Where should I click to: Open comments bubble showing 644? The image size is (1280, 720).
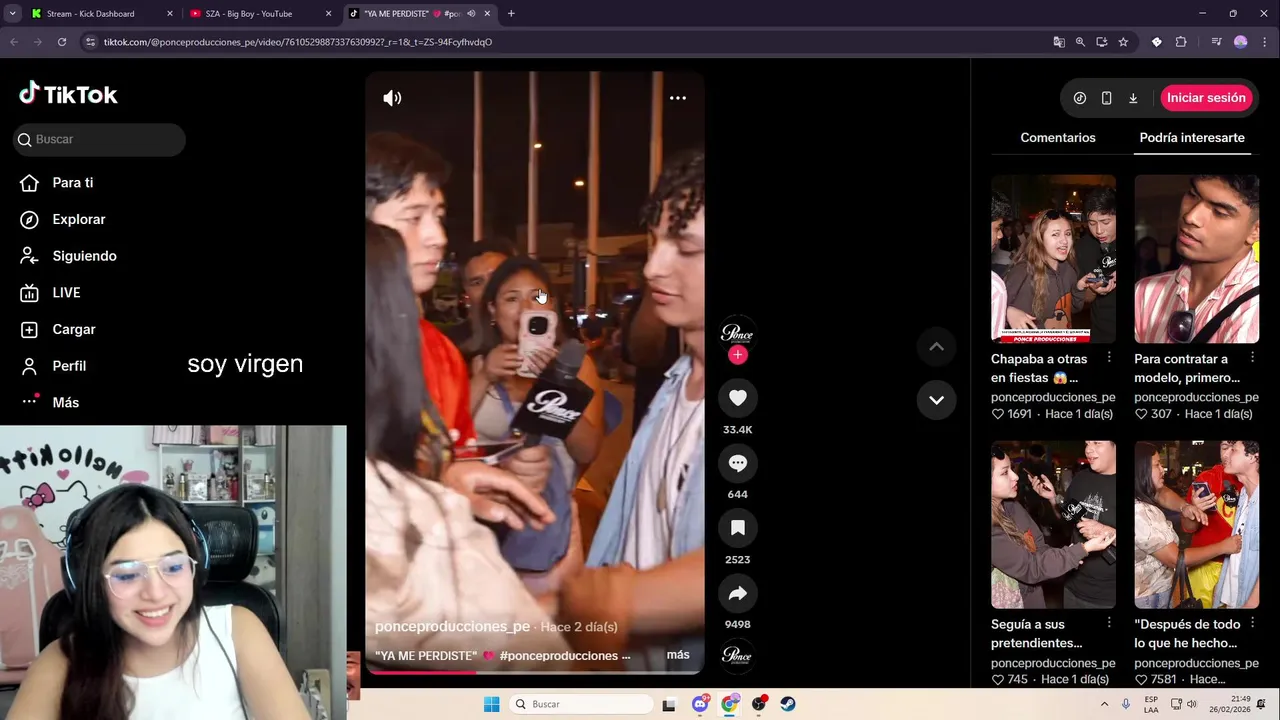[x=738, y=463]
